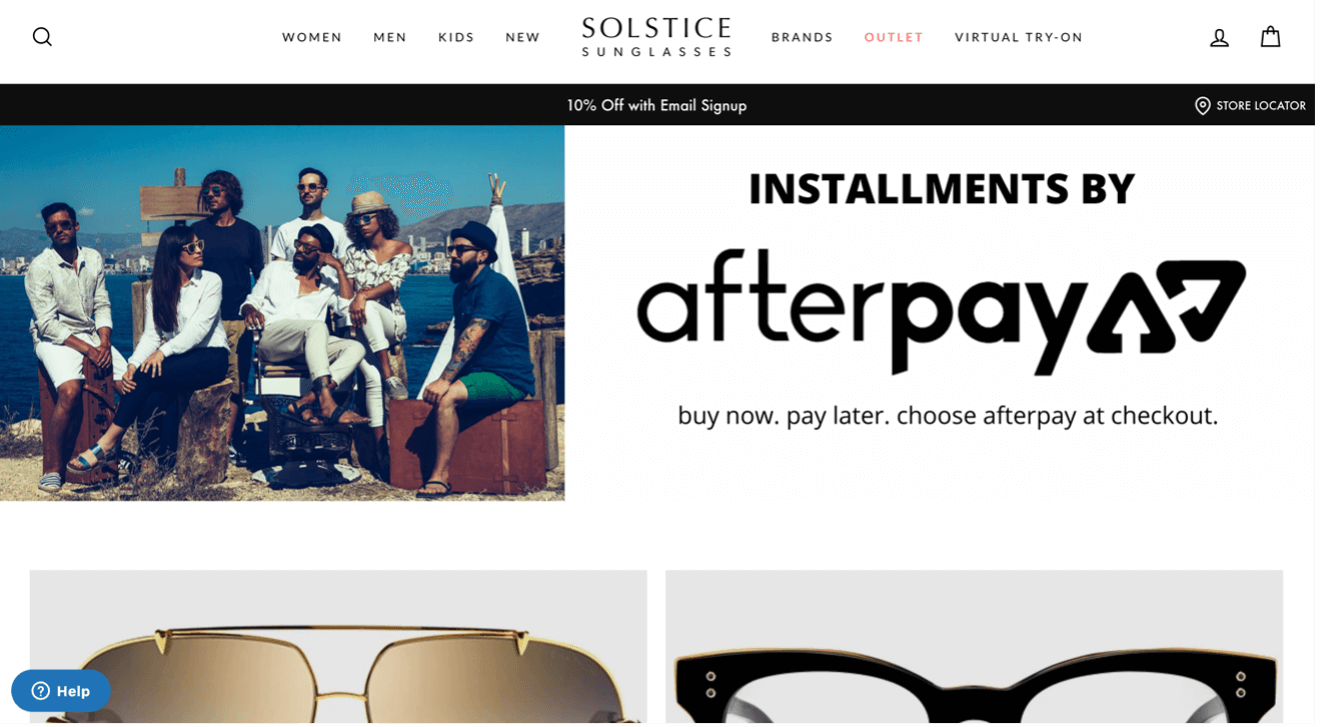This screenshot has width=1320, height=727.
Task: Open the Brands menu
Action: pos(802,37)
